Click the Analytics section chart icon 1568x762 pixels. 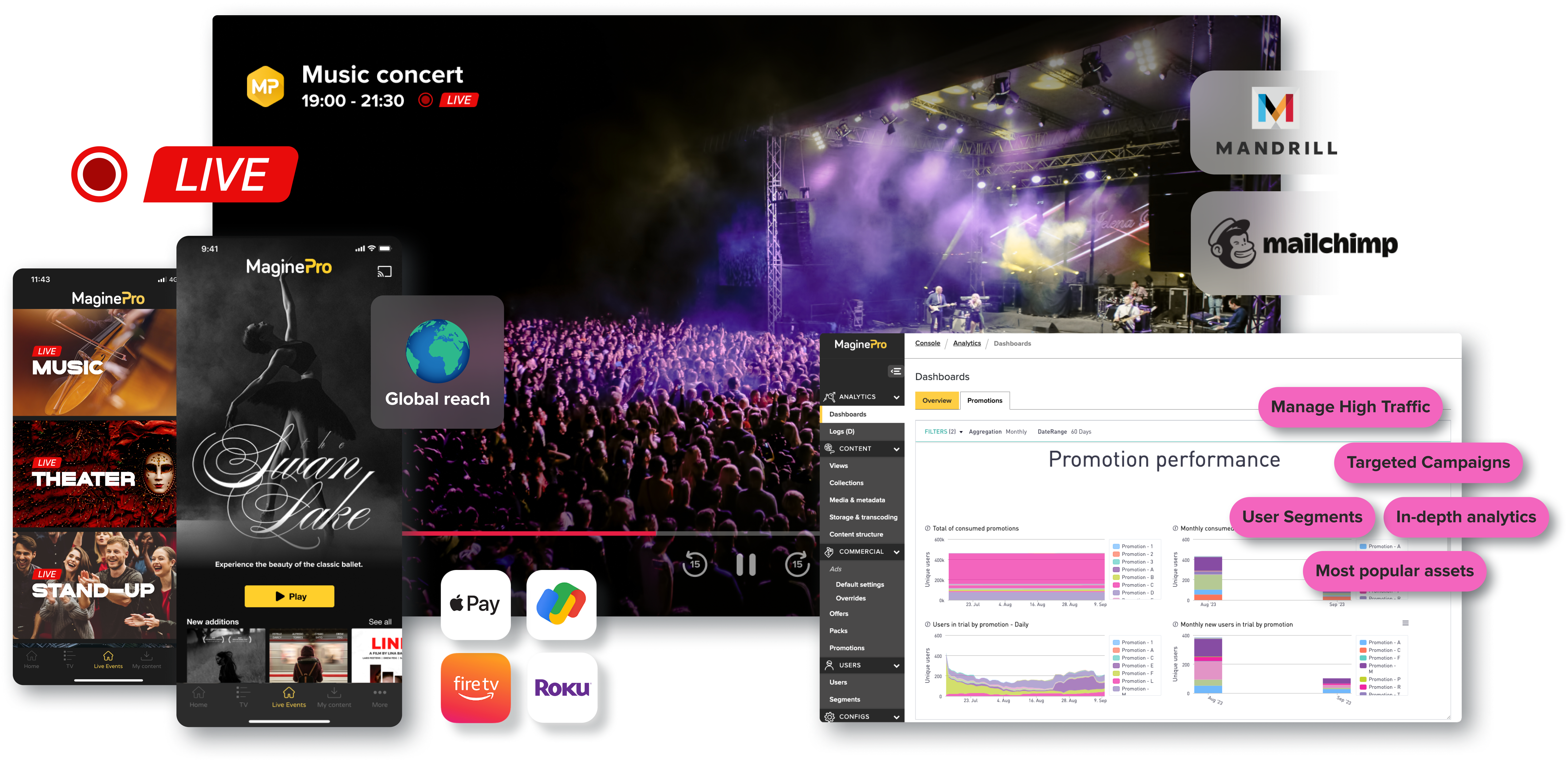[829, 397]
